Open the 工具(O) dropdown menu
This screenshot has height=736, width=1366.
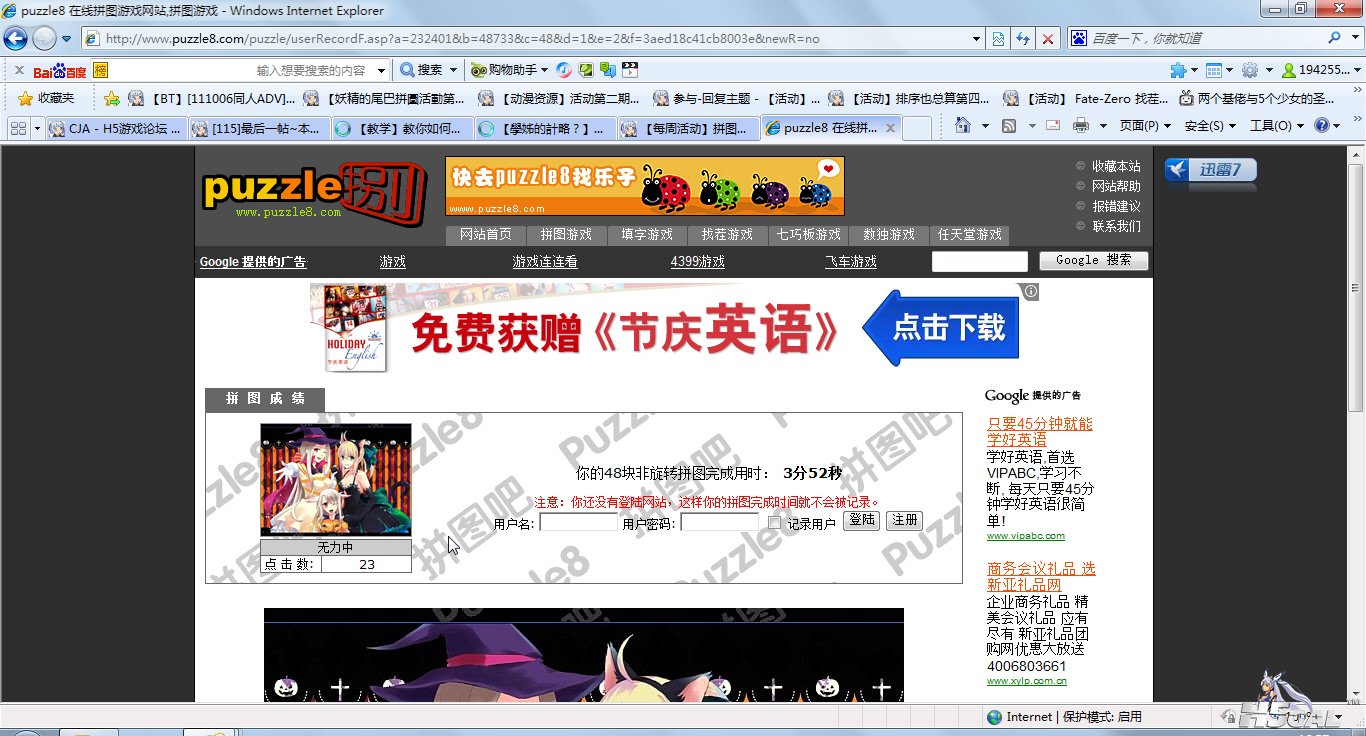1277,126
